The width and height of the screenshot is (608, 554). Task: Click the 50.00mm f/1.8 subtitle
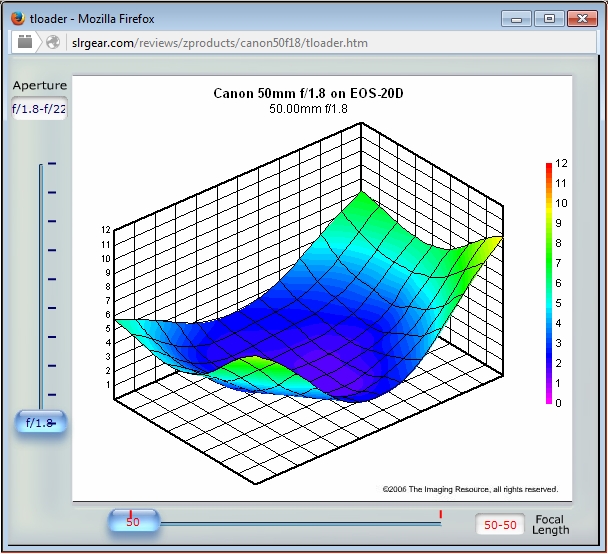[308, 109]
